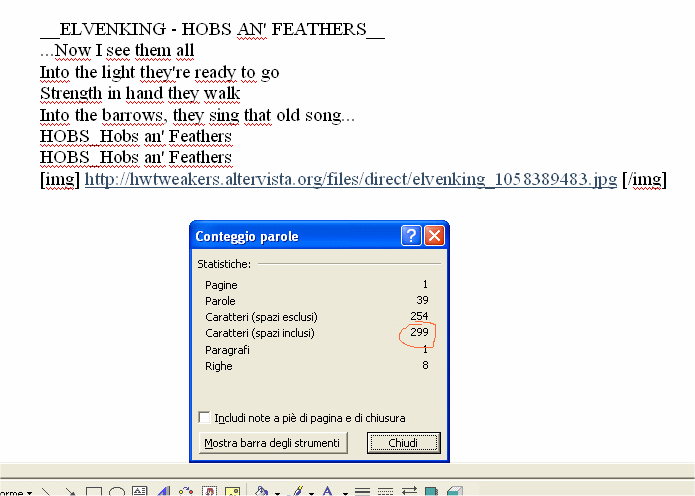Click the Parole value 39
The height and width of the screenshot is (496, 695).
(422, 300)
